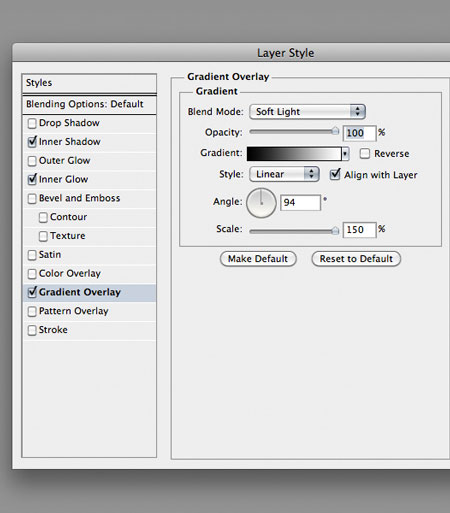Select the Pattern Overlay style label
Image resolution: width=450 pixels, height=513 pixels.
[x=74, y=311]
